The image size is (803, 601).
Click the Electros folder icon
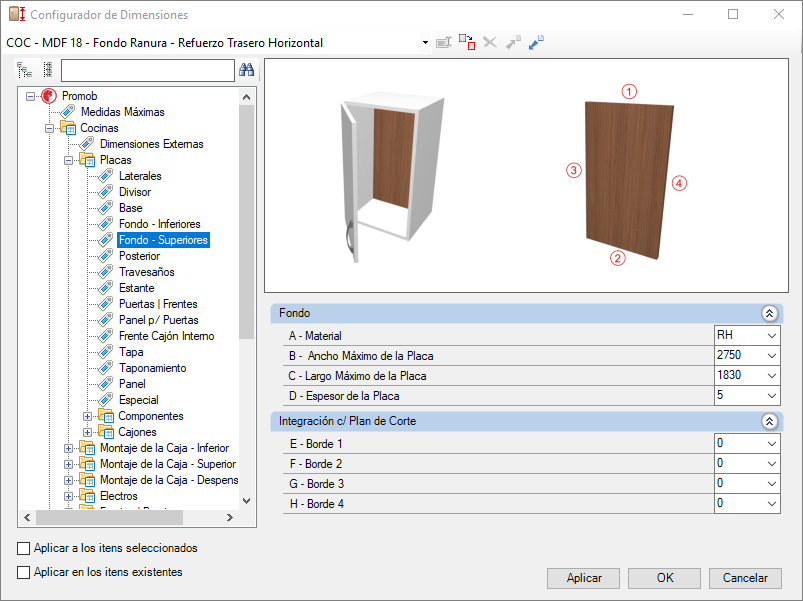[87, 496]
